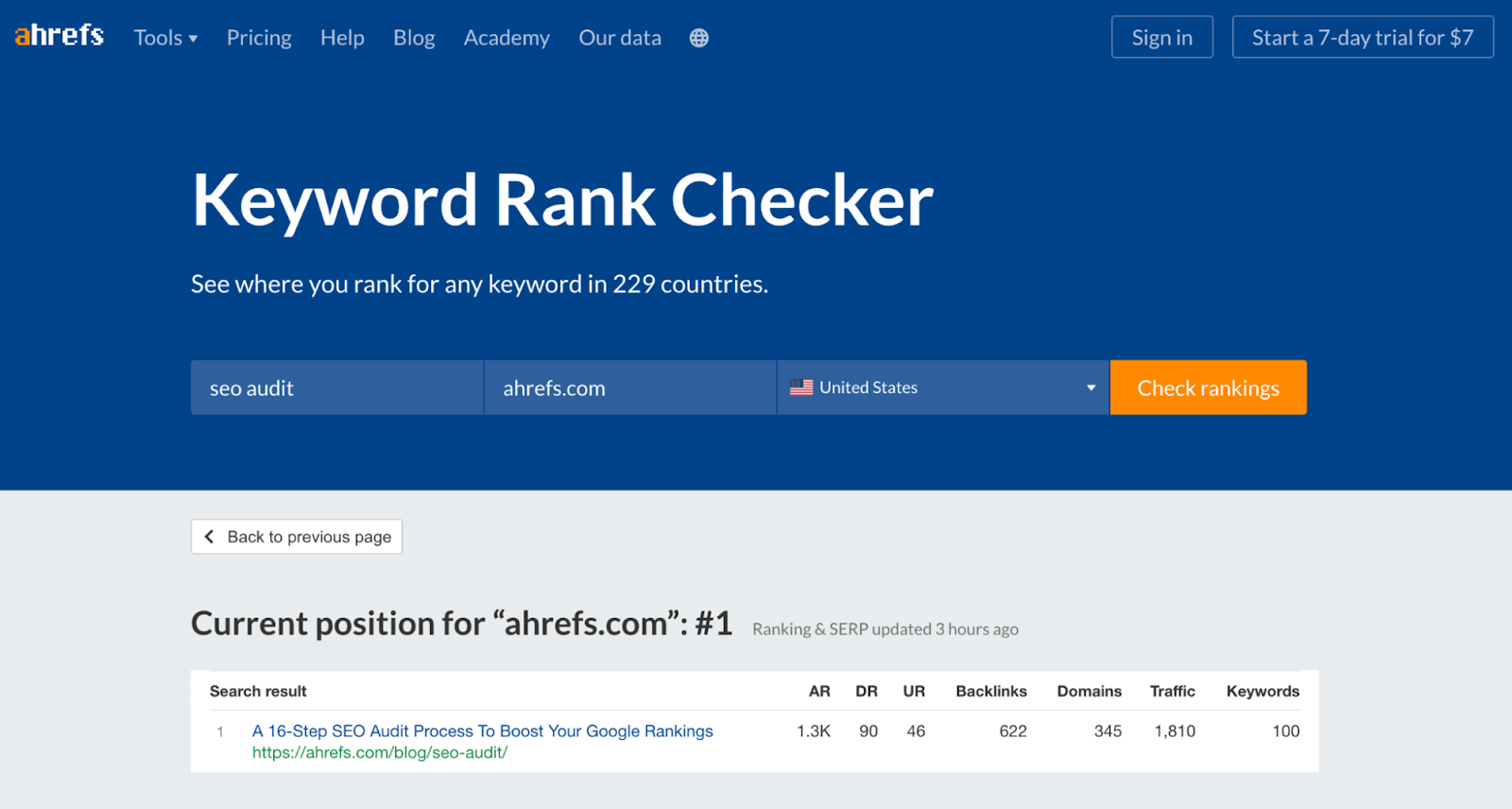Select the Domains value 345
This screenshot has width=1512, height=809.
tap(1108, 731)
